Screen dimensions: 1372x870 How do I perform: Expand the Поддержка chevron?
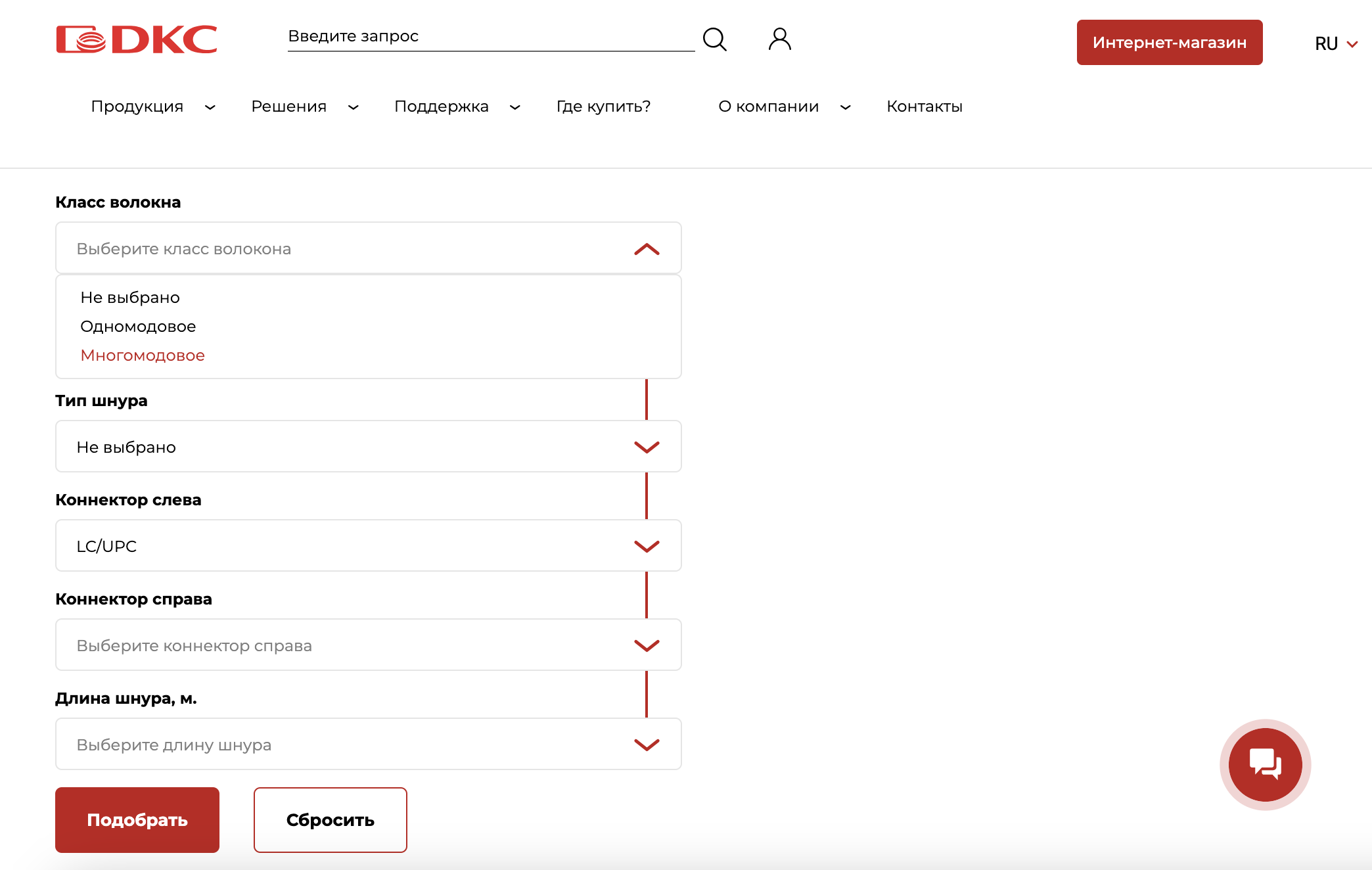[515, 107]
